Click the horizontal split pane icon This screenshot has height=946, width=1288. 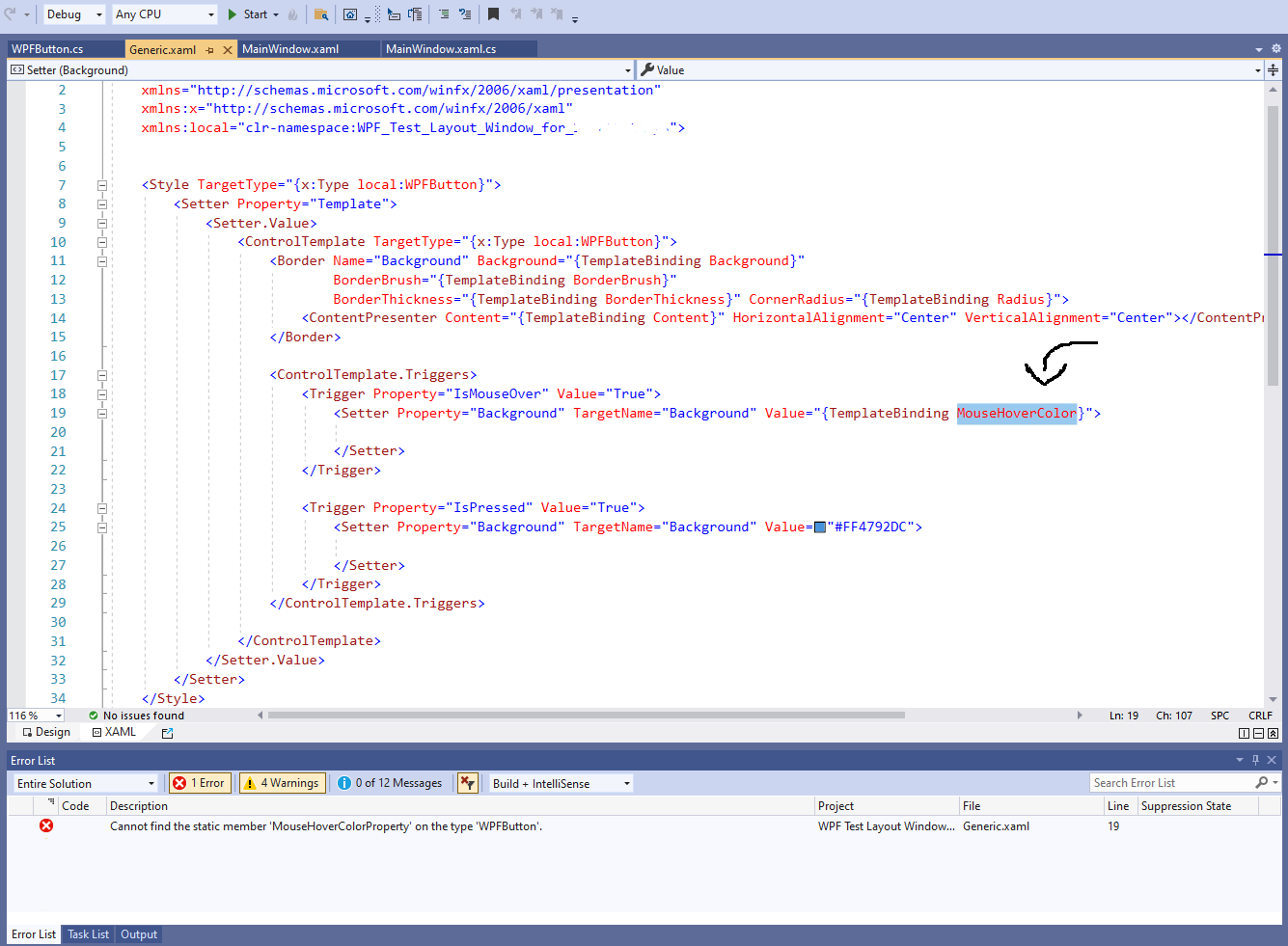pyautogui.click(x=1258, y=734)
